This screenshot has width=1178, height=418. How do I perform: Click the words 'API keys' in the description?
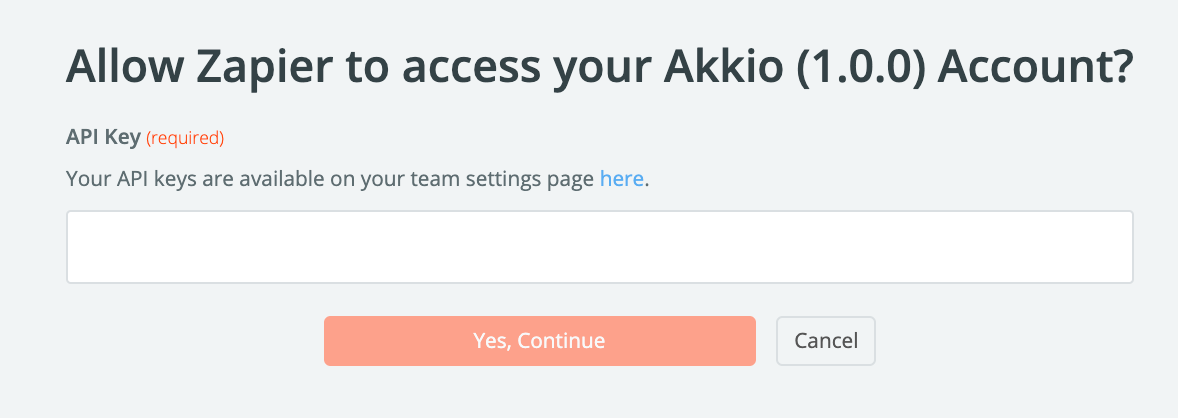144,180
